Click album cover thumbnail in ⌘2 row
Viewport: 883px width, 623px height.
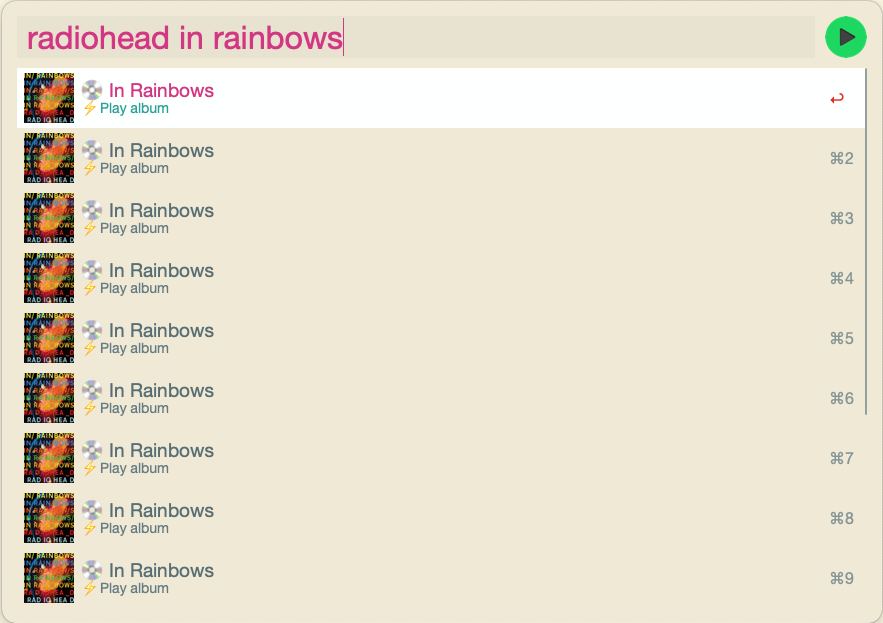pos(49,158)
